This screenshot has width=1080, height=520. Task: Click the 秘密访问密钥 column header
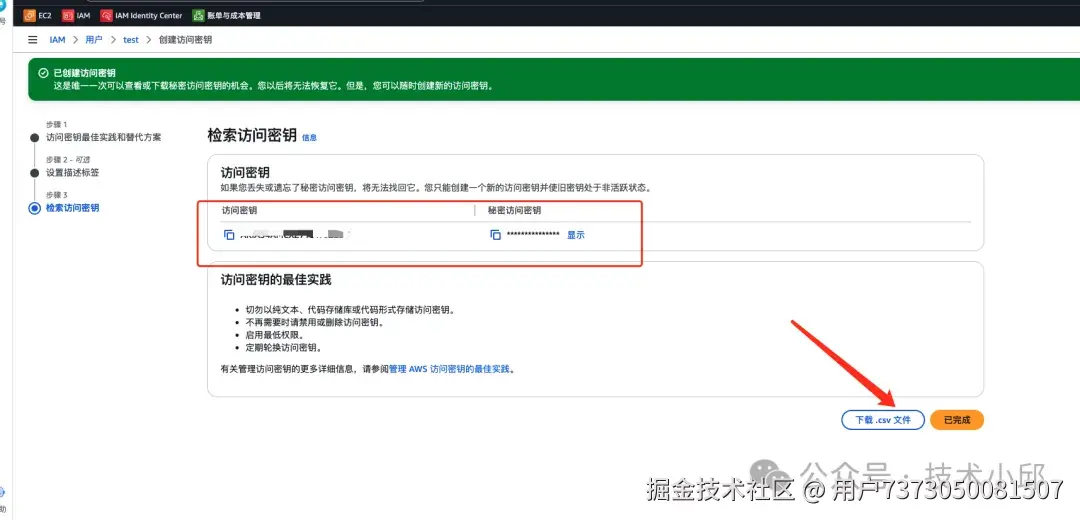[x=515, y=211]
